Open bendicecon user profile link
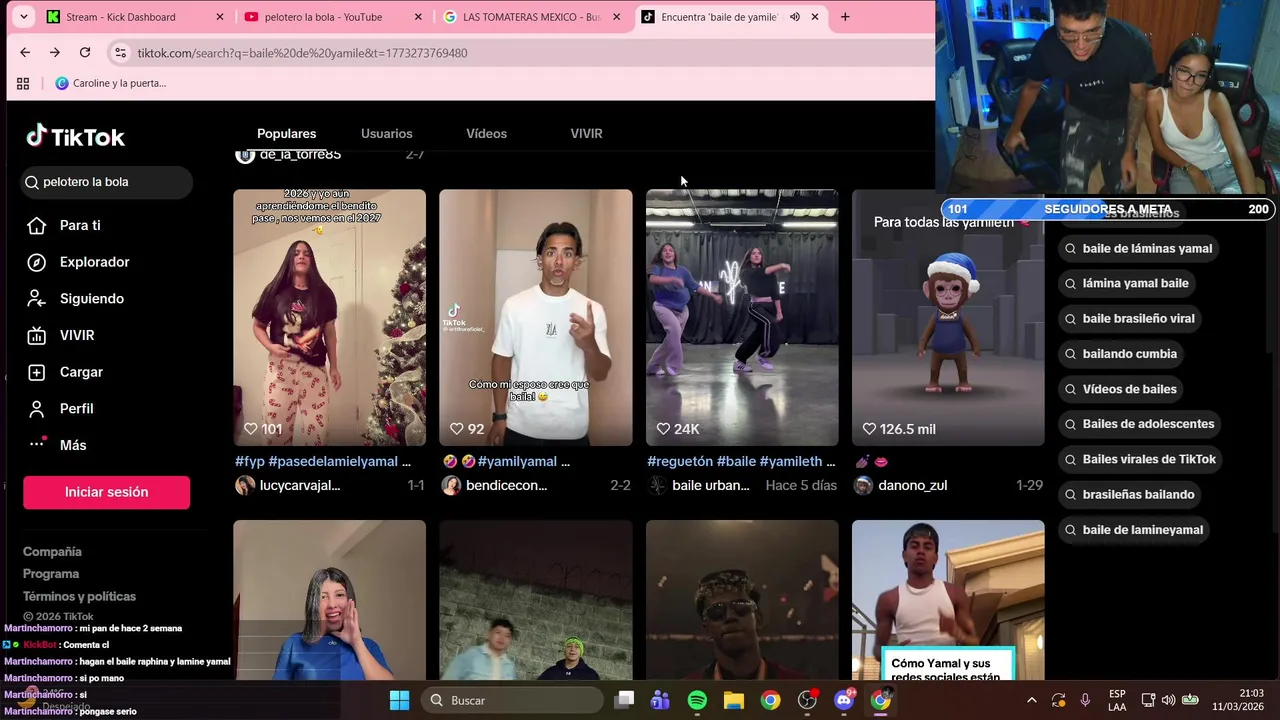 [506, 485]
